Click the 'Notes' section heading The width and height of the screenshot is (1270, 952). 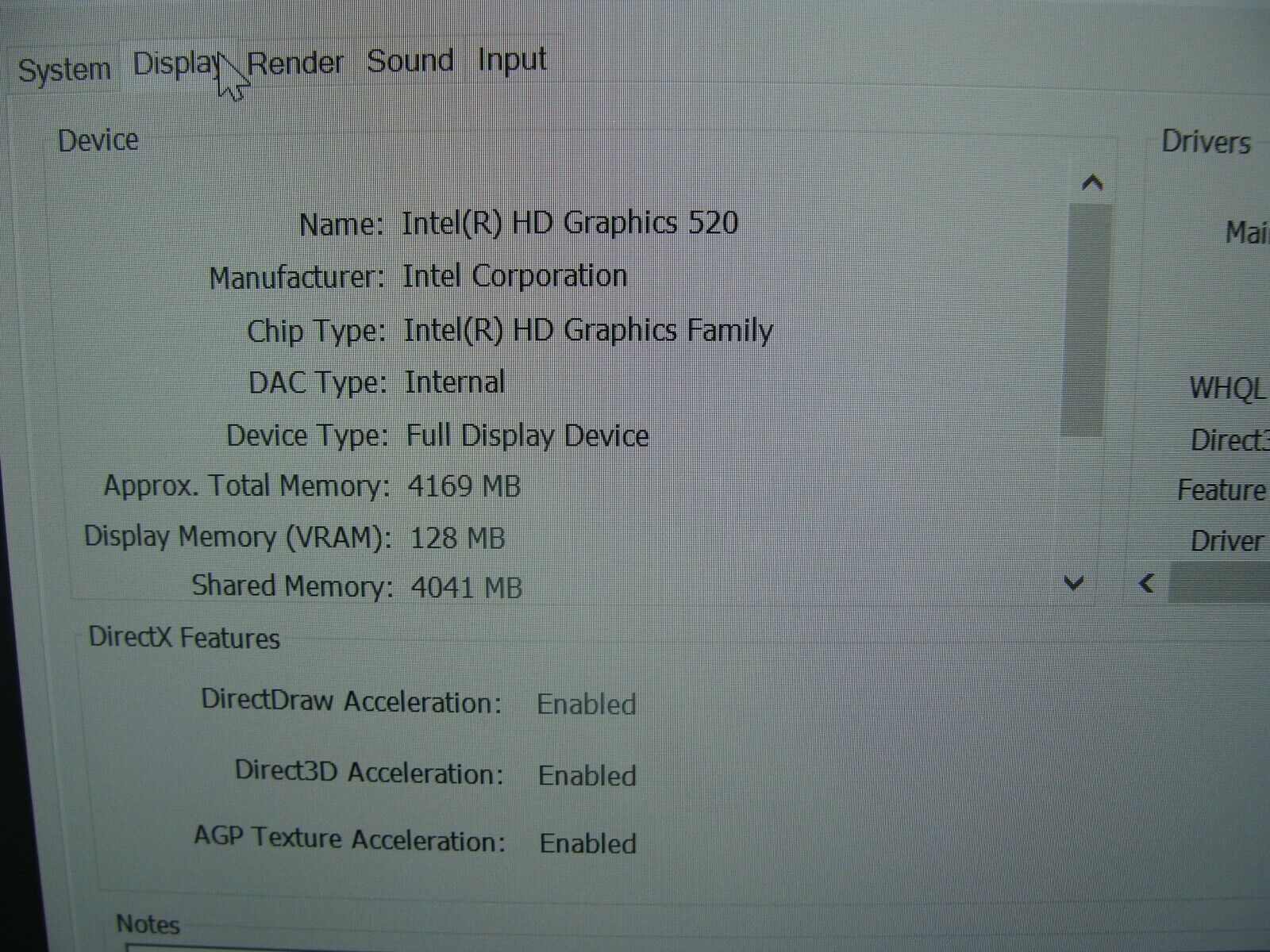[148, 923]
